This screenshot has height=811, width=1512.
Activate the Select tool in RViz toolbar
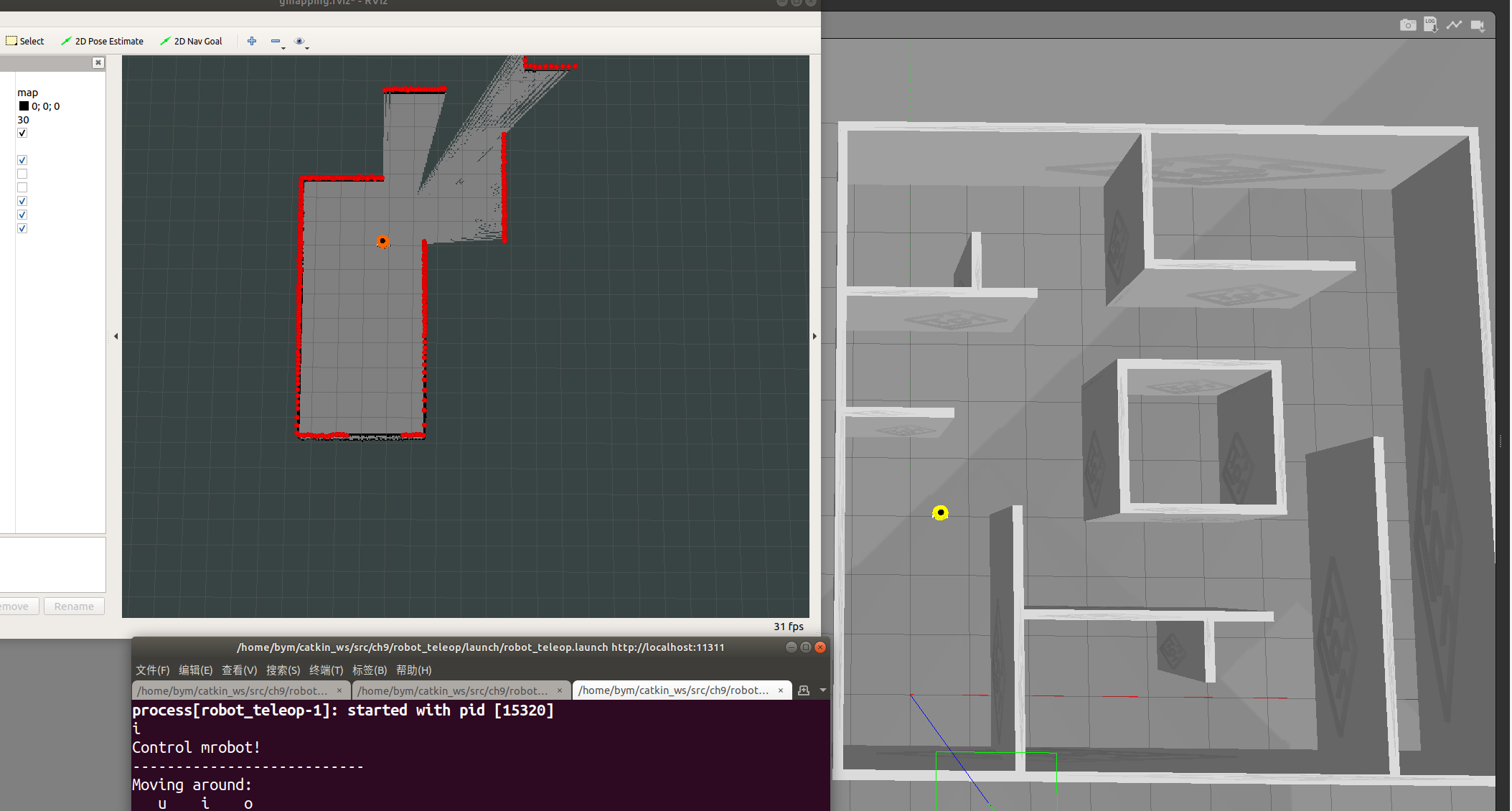tap(25, 41)
